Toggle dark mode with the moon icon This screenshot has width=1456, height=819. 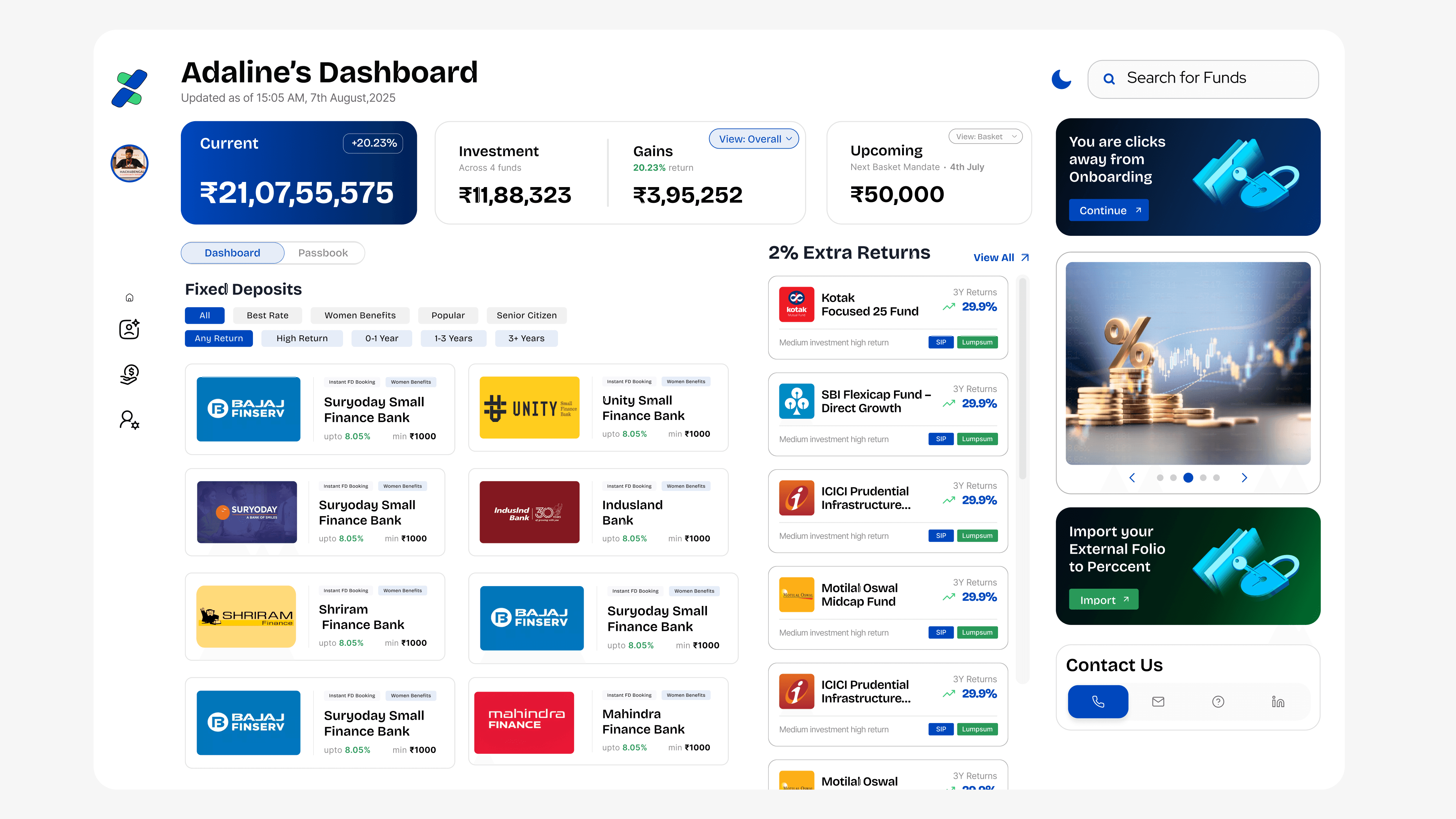tap(1061, 79)
